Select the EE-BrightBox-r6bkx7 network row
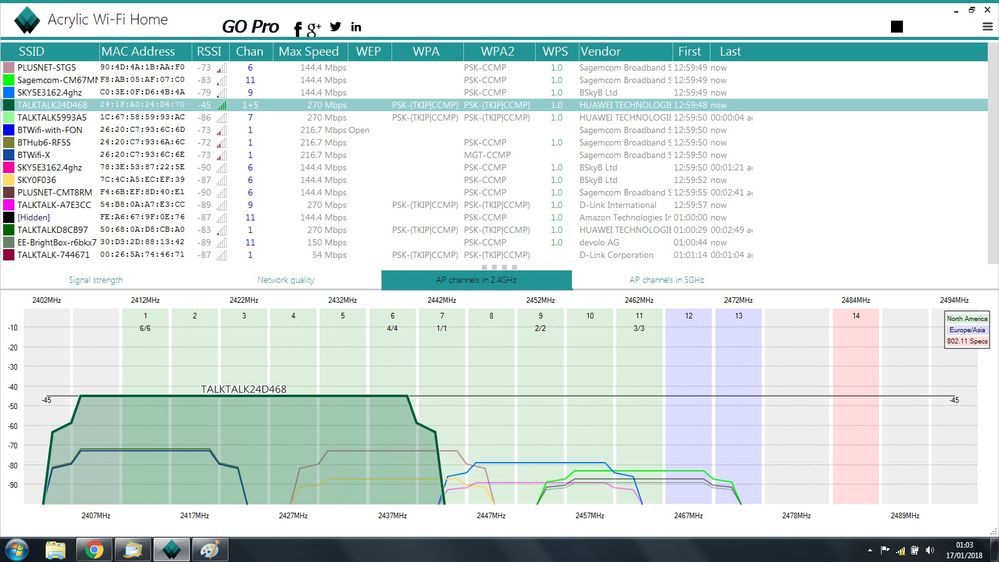This screenshot has width=999, height=562. pyautogui.click(x=494, y=242)
